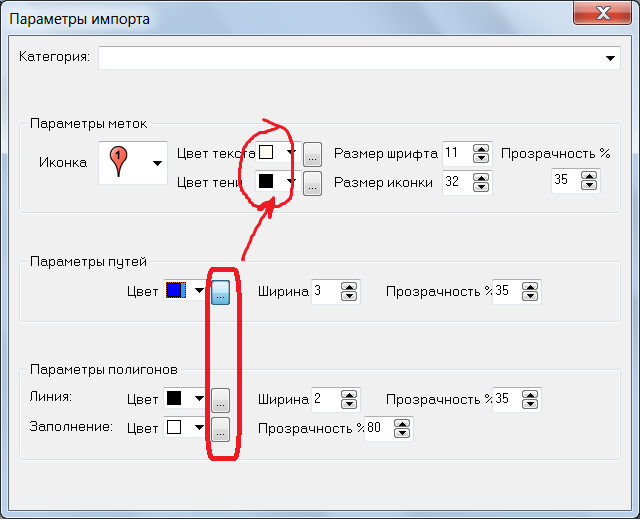Click the blue path color swatch
Image resolution: width=640 pixels, height=519 pixels.
click(176, 291)
